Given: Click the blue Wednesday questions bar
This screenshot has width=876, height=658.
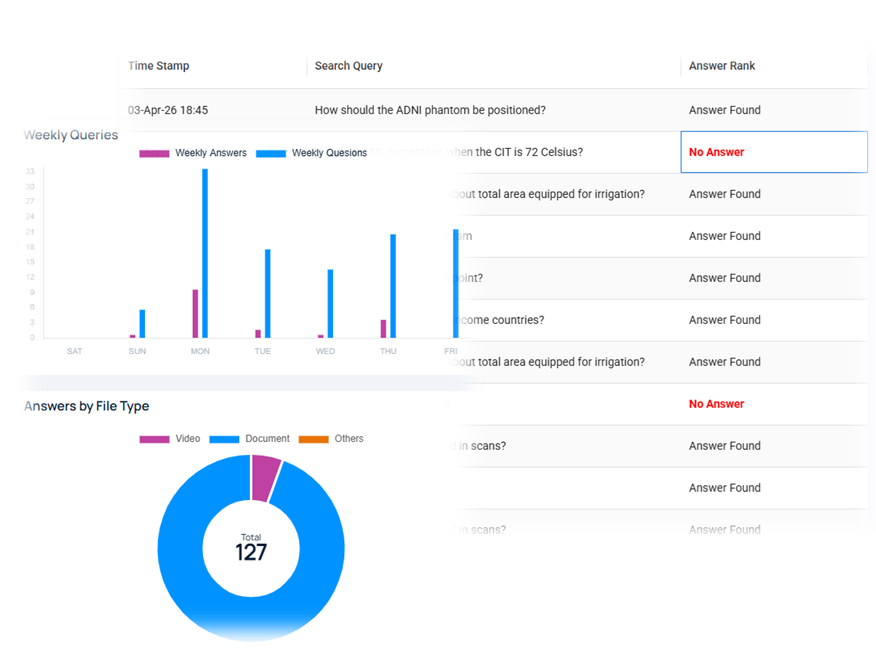Looking at the screenshot, I should coord(330,303).
